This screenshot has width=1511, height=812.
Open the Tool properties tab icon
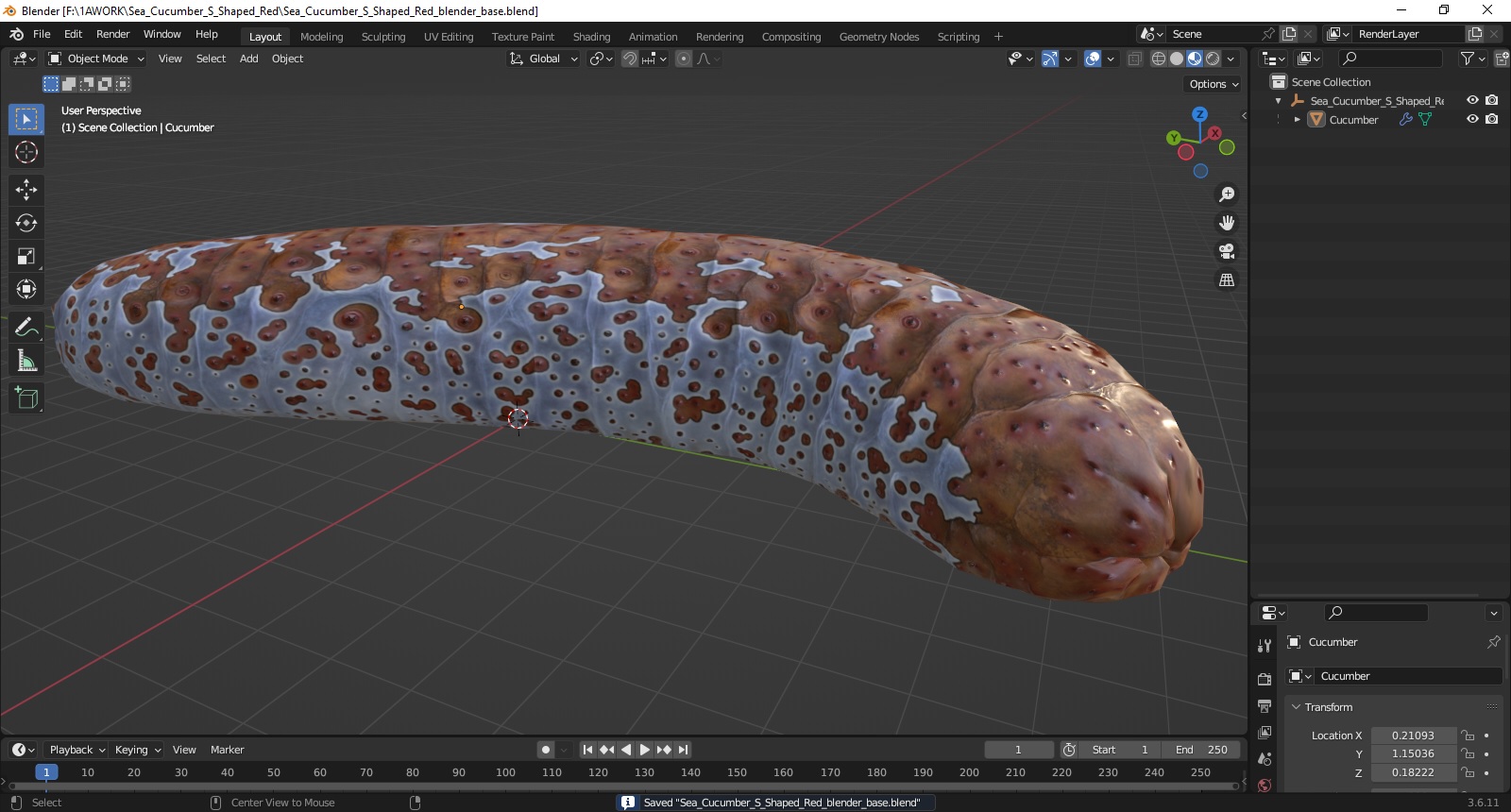(1265, 646)
